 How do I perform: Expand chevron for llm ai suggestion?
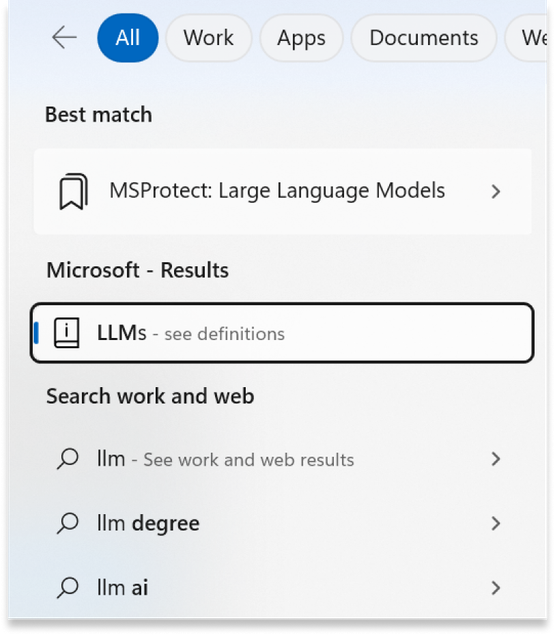pyautogui.click(x=495, y=588)
